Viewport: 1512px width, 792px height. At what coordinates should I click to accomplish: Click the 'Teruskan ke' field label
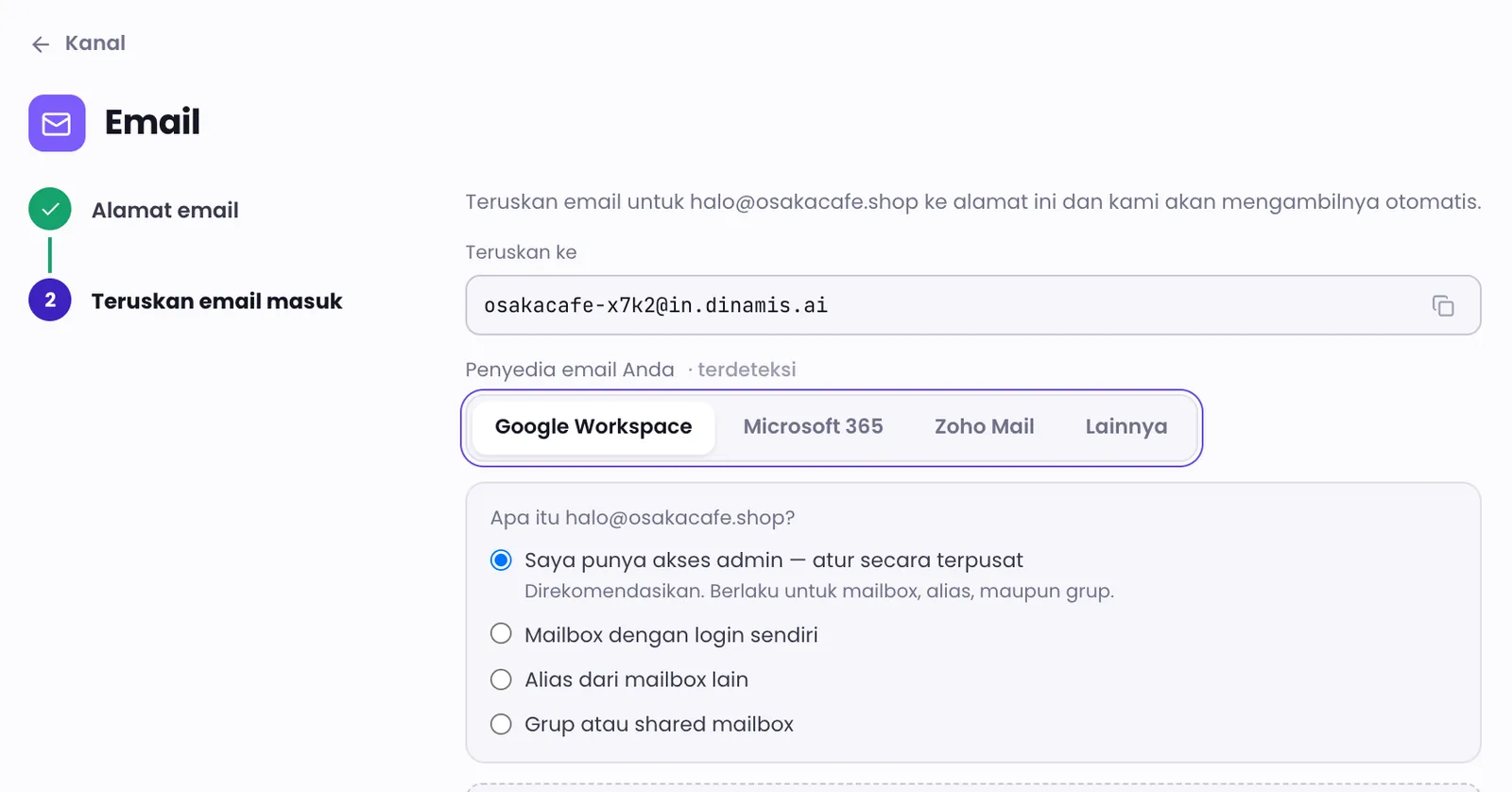tap(521, 252)
